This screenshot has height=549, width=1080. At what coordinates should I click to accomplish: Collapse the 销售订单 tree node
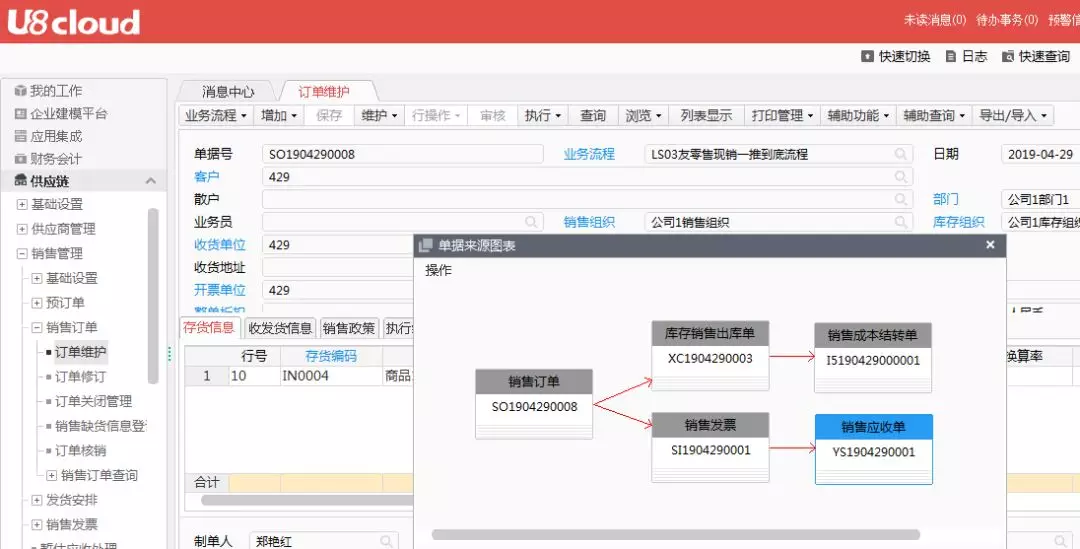click(x=37, y=327)
